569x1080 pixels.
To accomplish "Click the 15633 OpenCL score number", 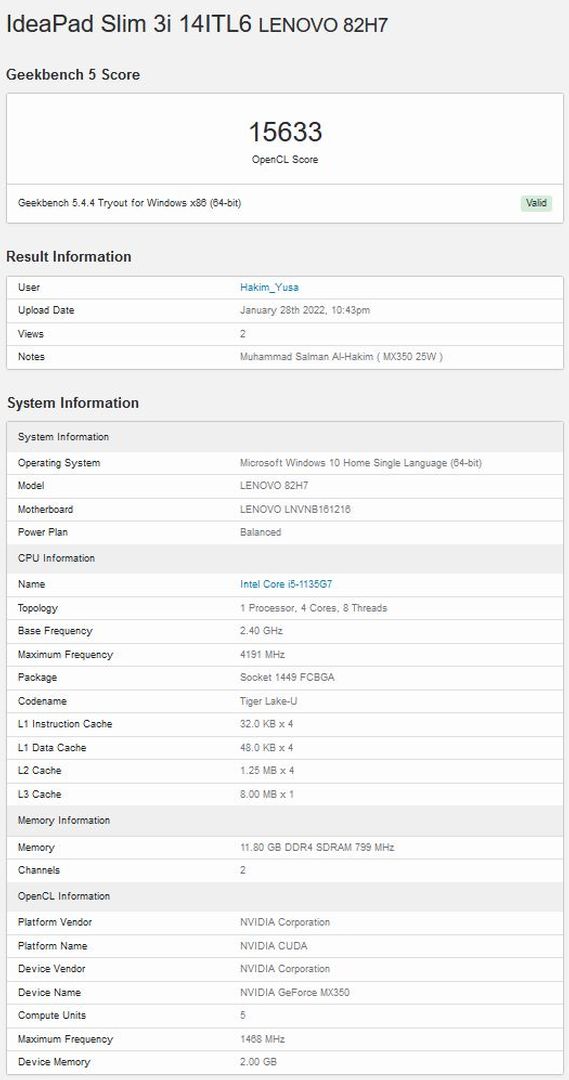I will [284, 132].
